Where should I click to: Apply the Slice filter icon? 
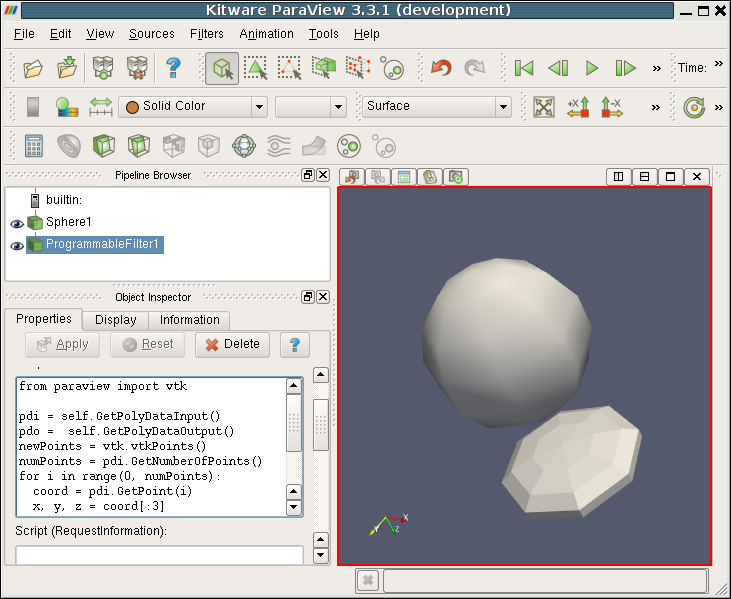click(139, 146)
